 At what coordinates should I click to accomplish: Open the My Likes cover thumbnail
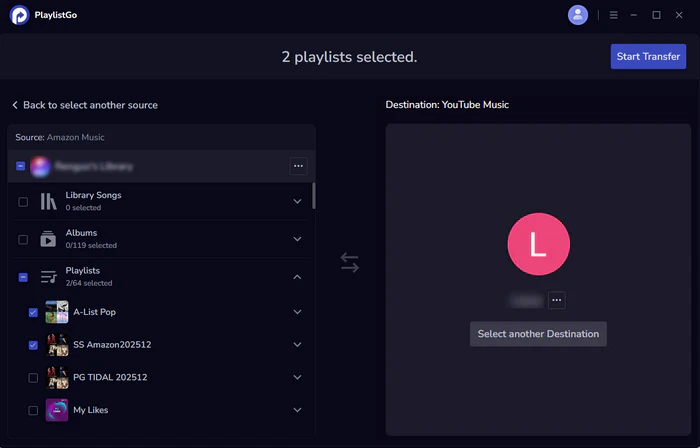57,410
